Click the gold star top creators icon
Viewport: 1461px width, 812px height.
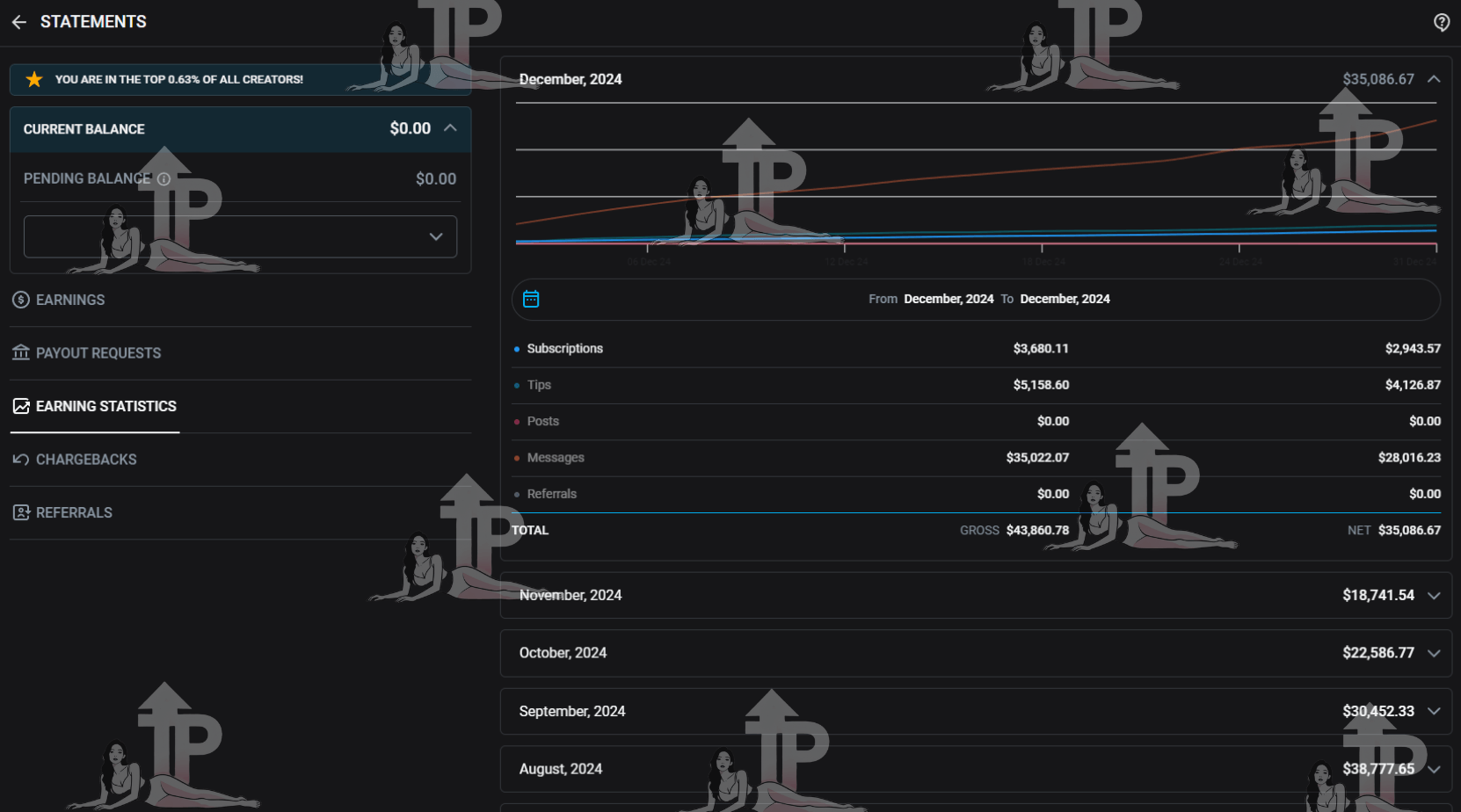[34, 80]
